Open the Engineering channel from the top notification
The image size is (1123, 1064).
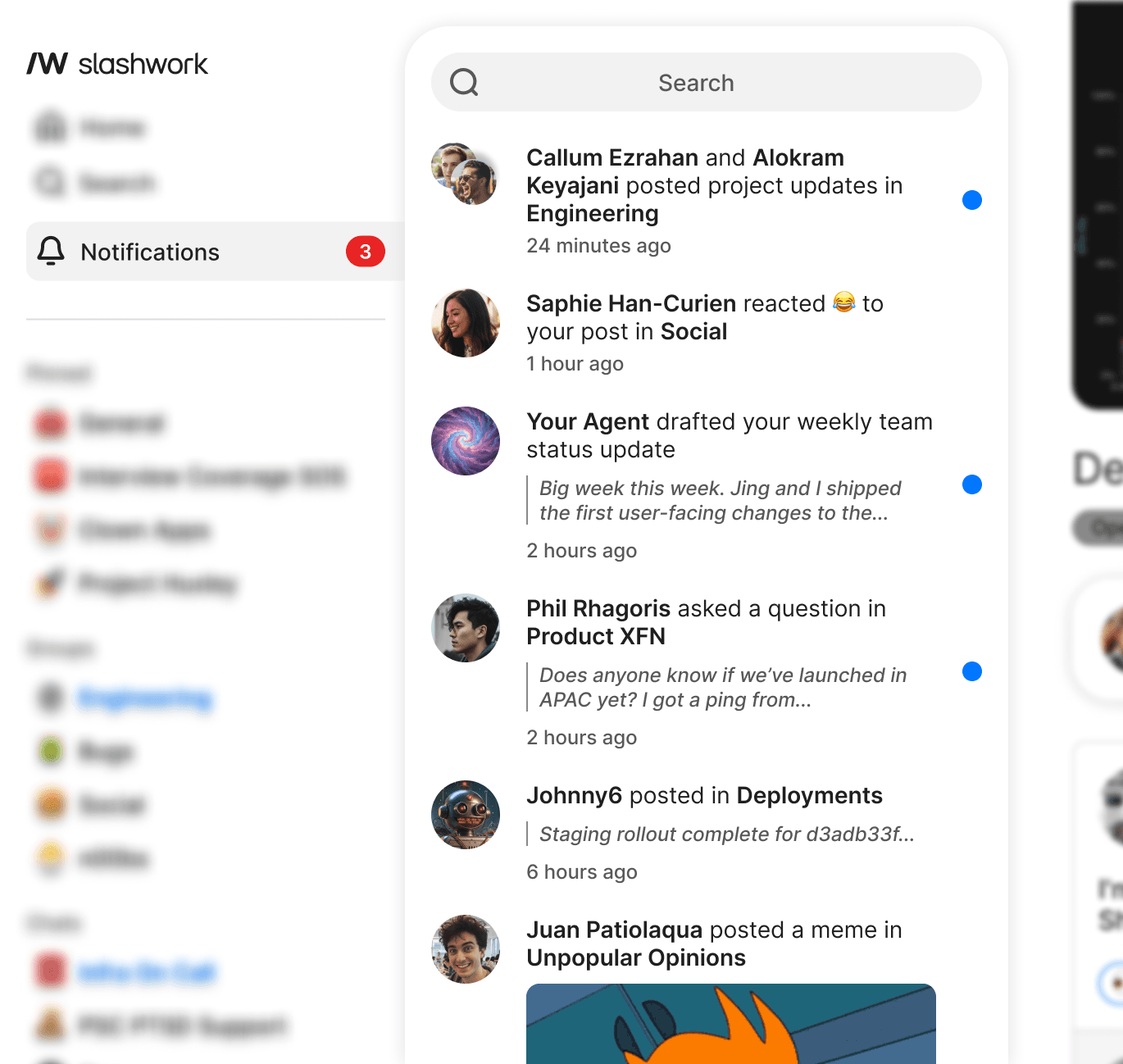pos(592,214)
